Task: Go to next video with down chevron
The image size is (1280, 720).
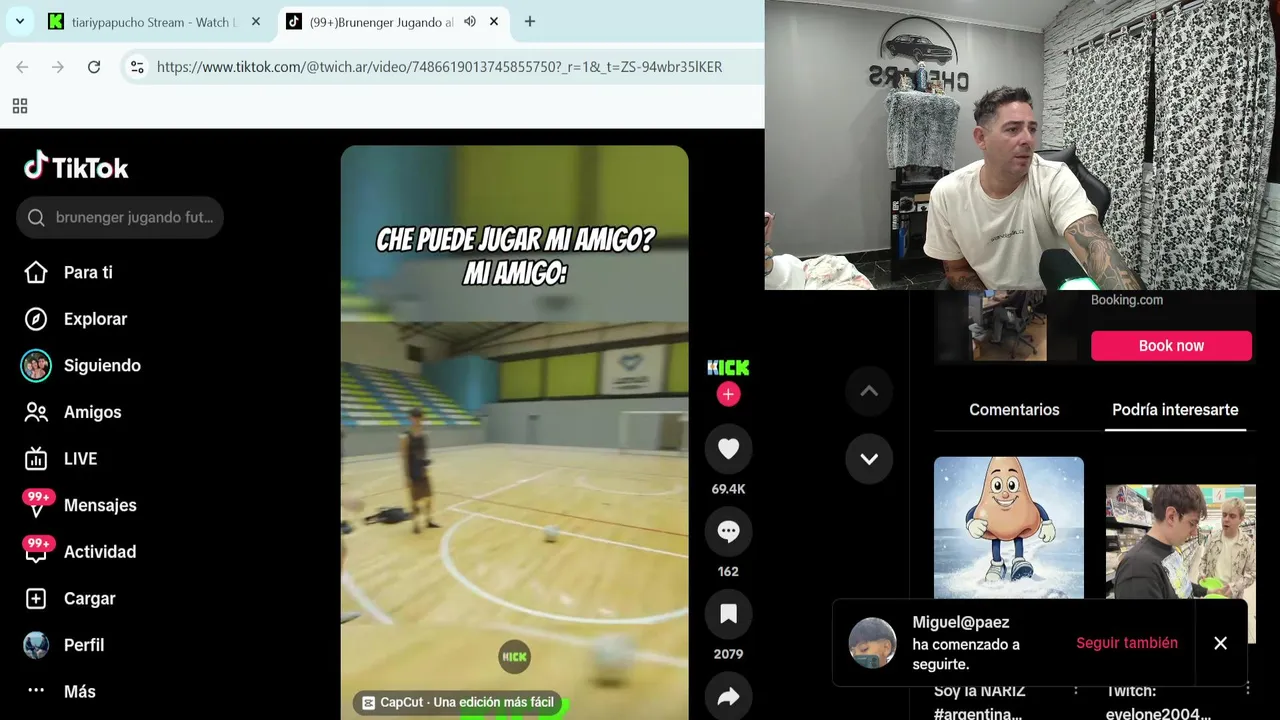Action: coord(869,459)
